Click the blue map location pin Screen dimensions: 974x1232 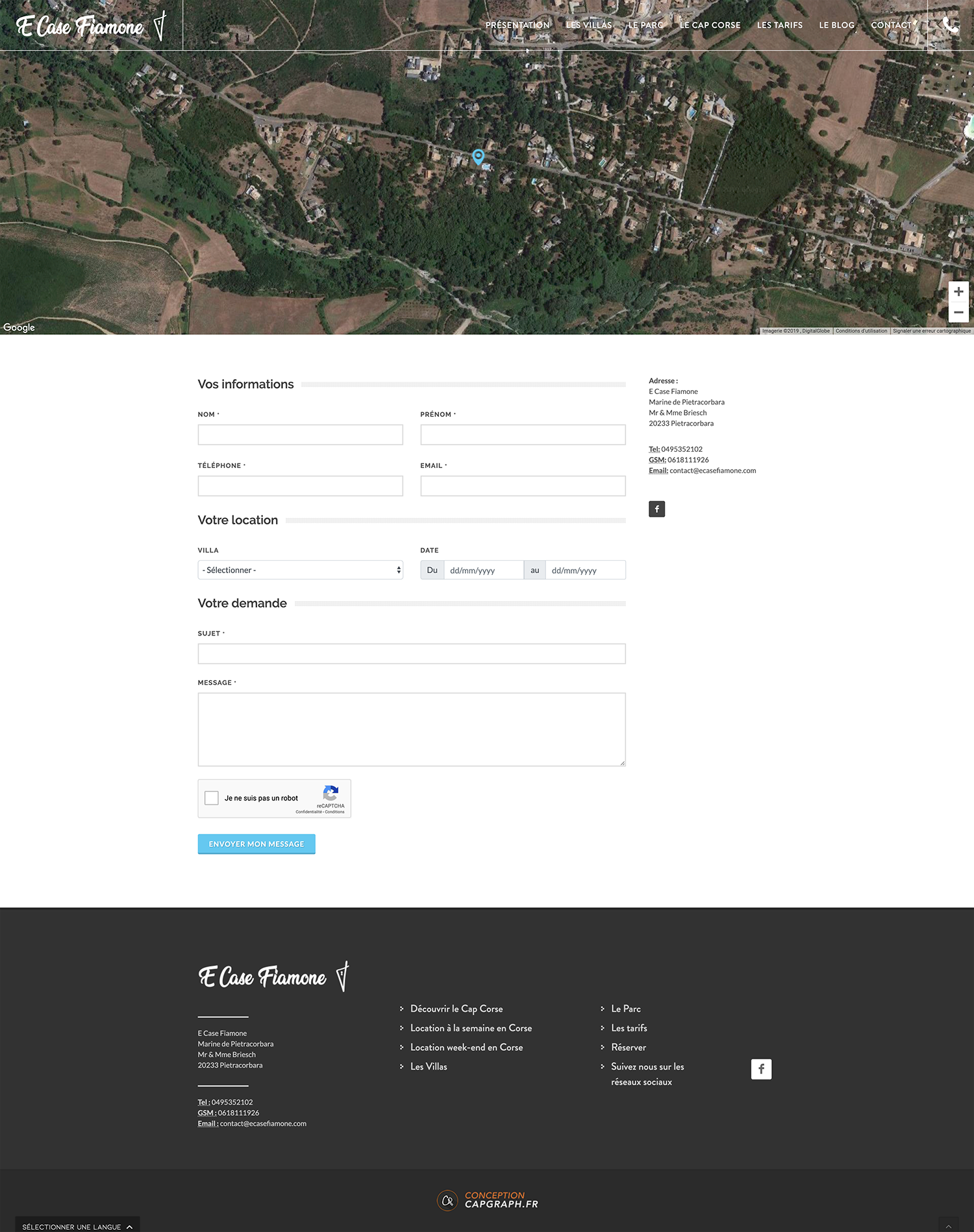(x=479, y=156)
